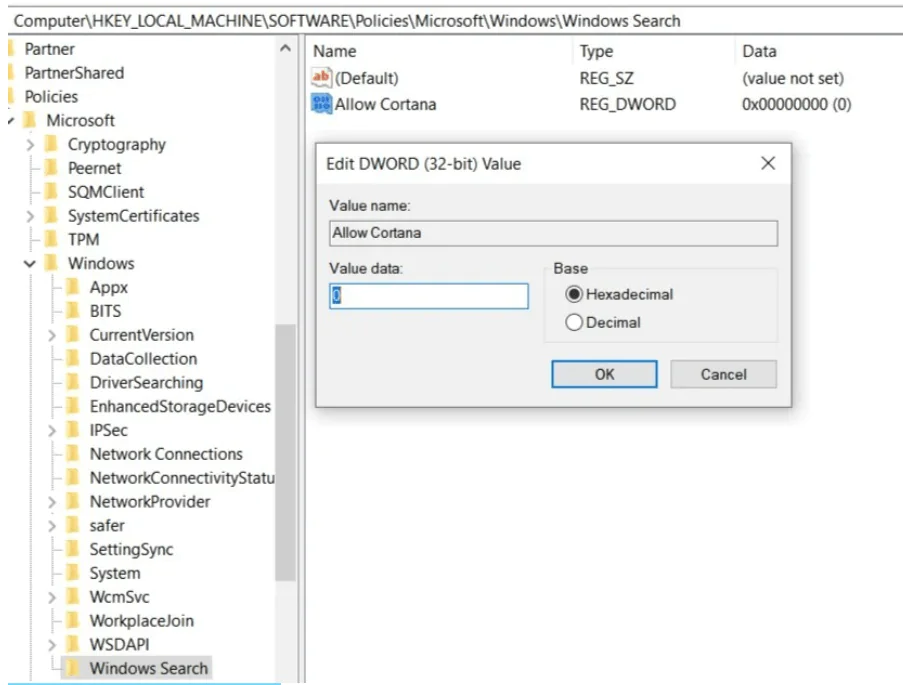Click the SettingSync folder icon
The image size is (903, 685).
pos(73,549)
